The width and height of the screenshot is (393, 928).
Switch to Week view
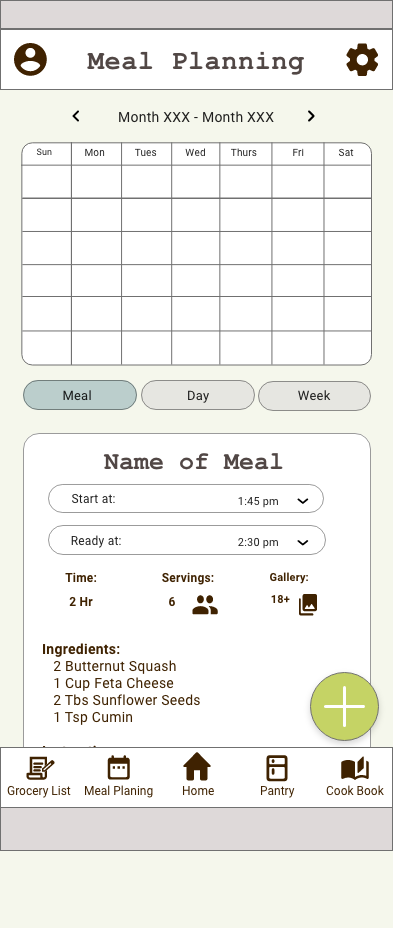314,396
